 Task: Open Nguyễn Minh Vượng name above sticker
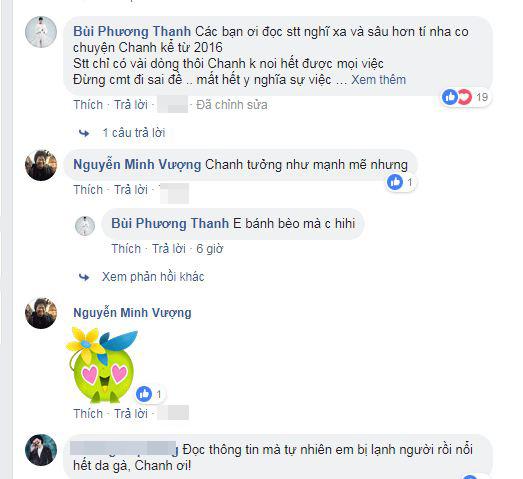tap(132, 313)
